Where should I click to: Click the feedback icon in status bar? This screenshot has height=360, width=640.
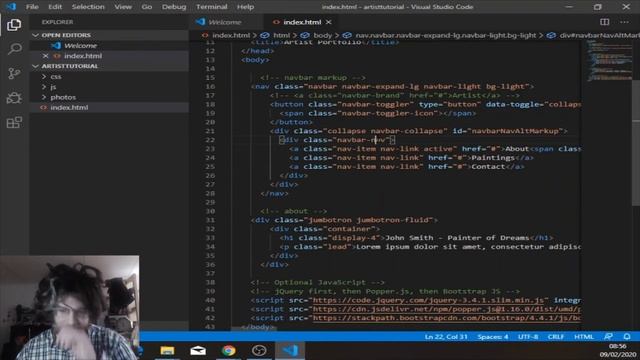click(608, 337)
